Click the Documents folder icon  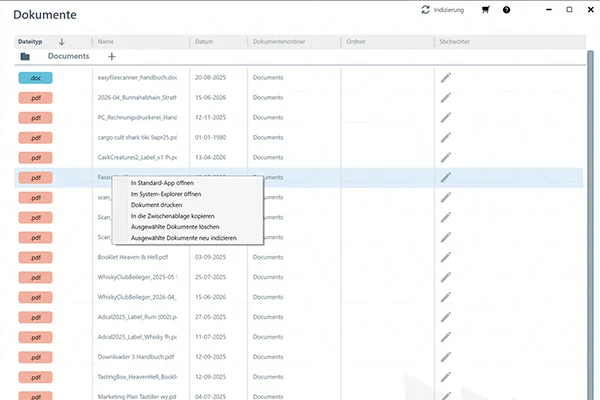pyautogui.click(x=25, y=57)
